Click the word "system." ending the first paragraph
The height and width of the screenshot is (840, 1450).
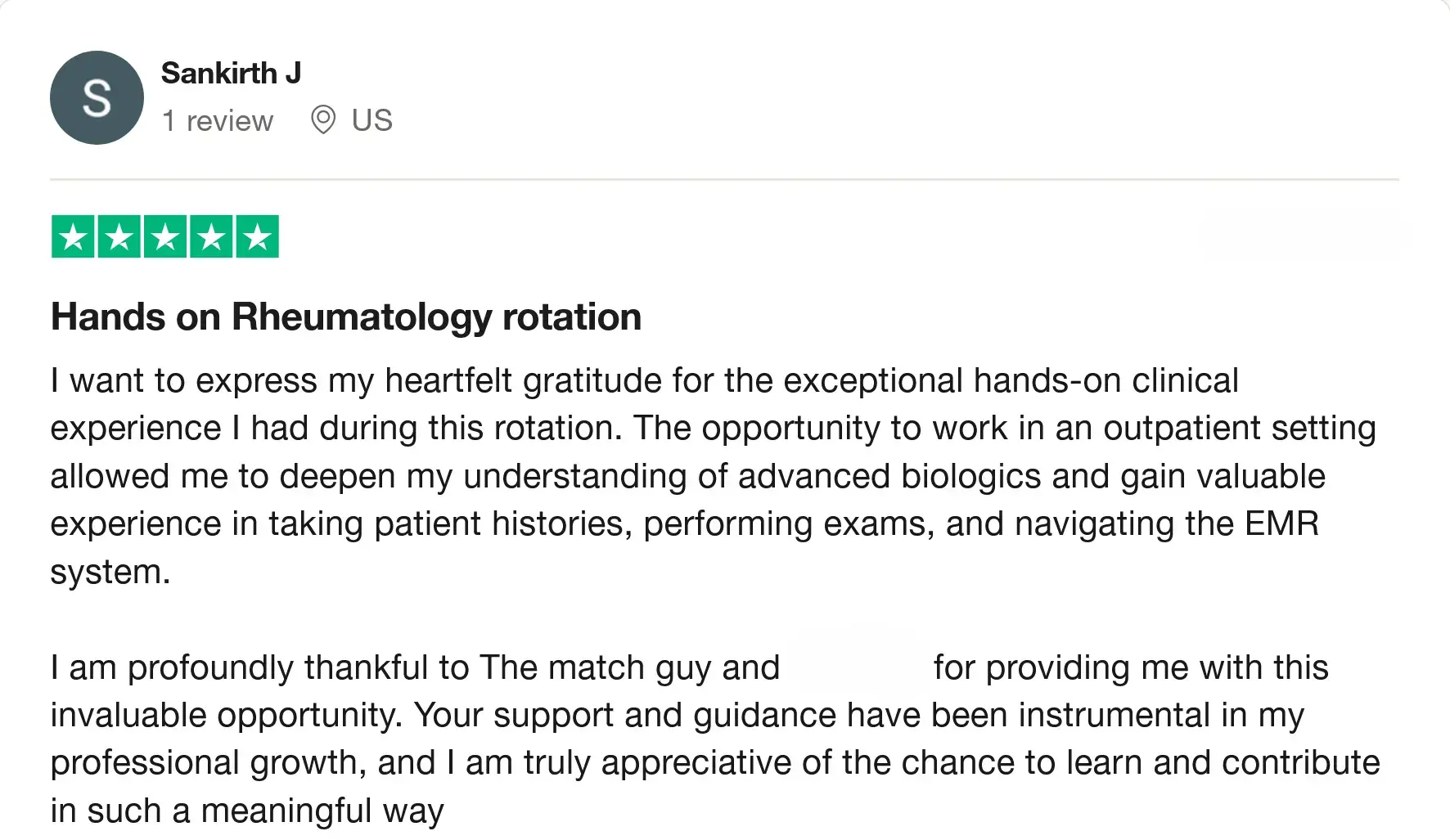point(110,572)
